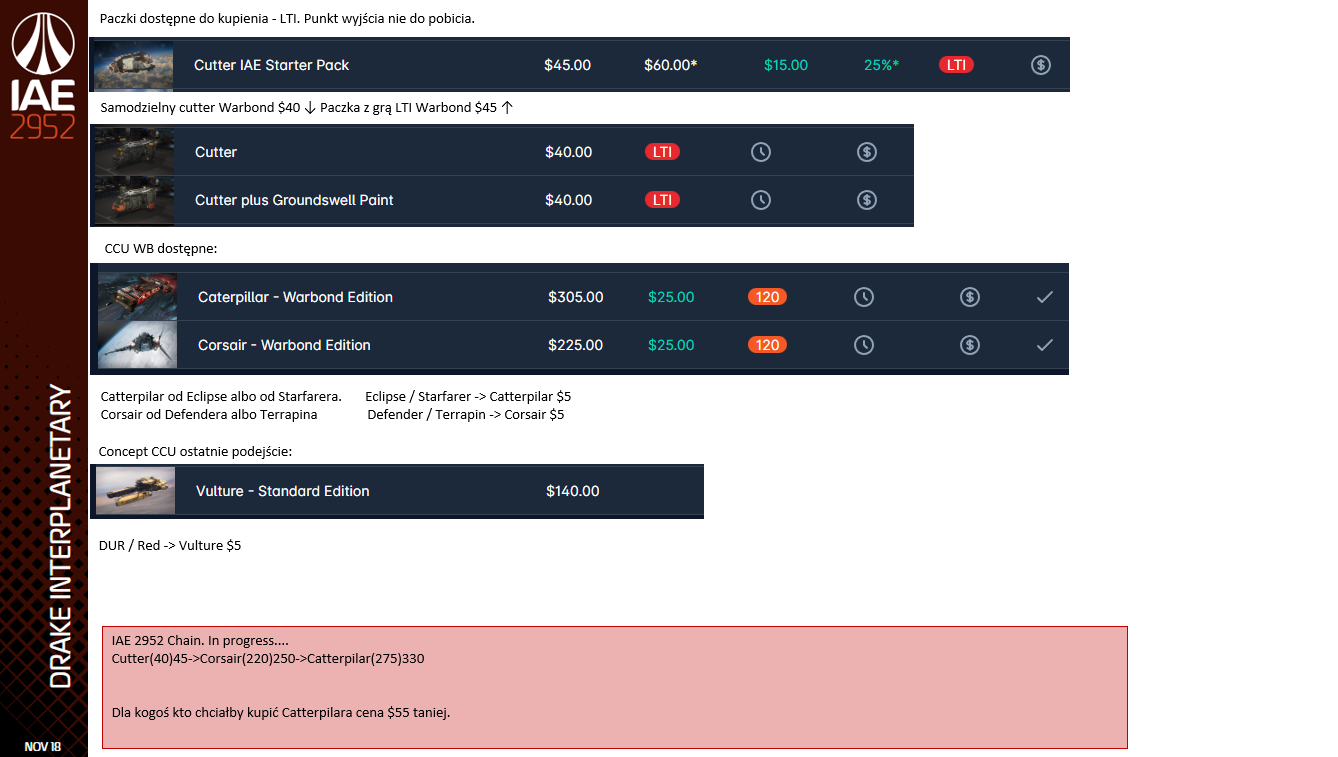Select the Cutter plus Groundswell Paint name
The height and width of the screenshot is (757, 1338).
pyautogui.click(x=294, y=200)
